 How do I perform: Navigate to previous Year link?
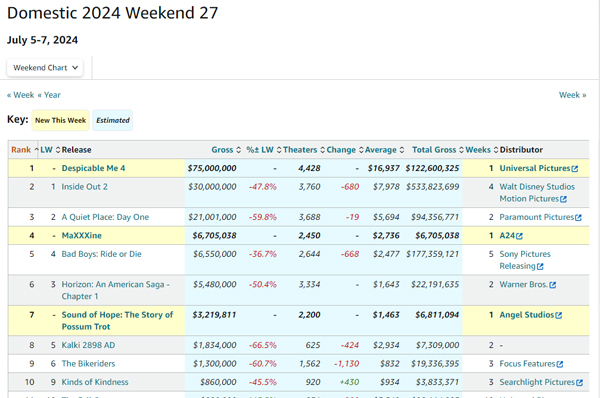[49, 95]
